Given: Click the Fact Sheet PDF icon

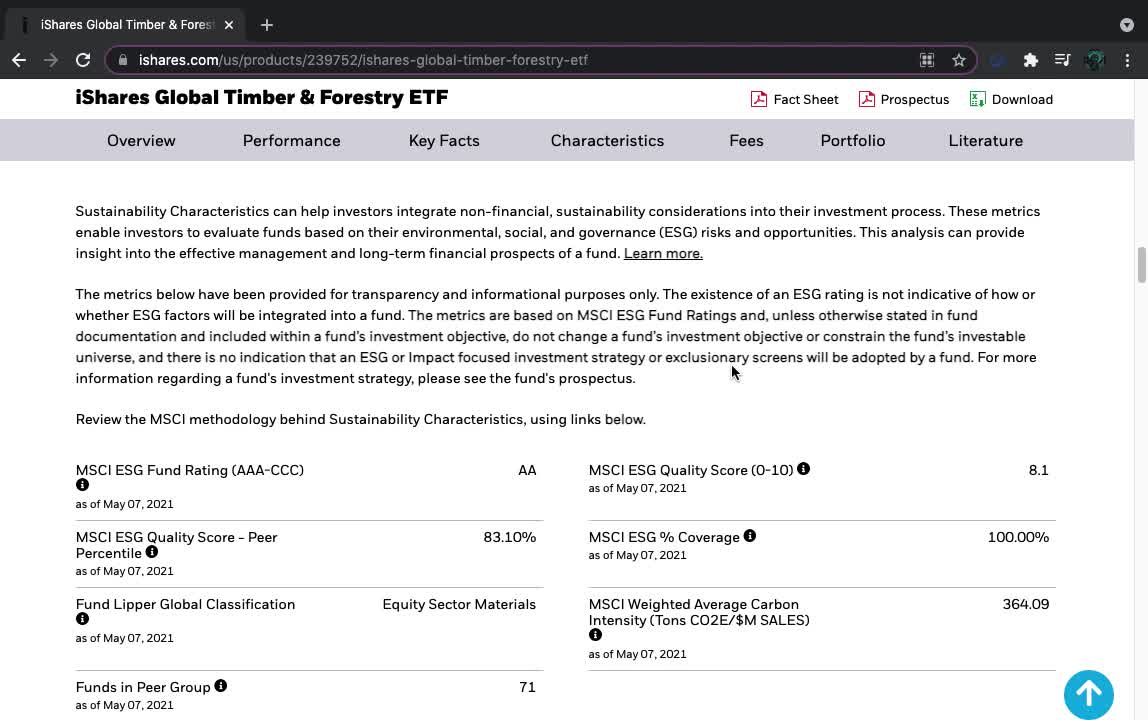Looking at the screenshot, I should 758,99.
